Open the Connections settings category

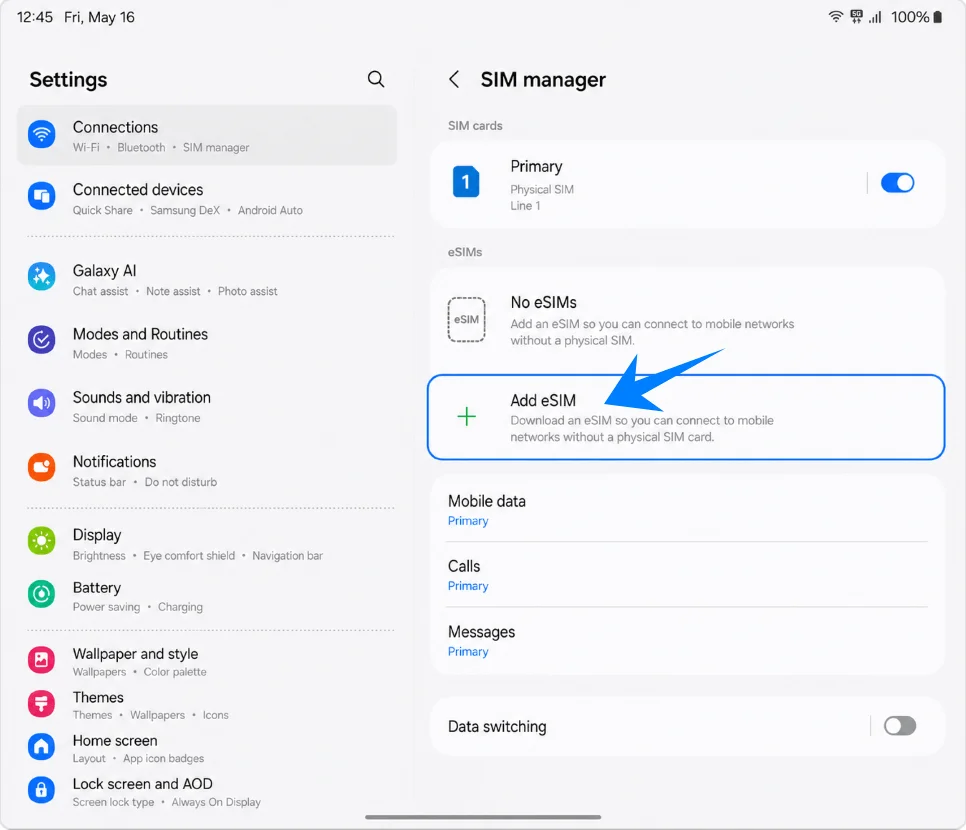(x=207, y=136)
